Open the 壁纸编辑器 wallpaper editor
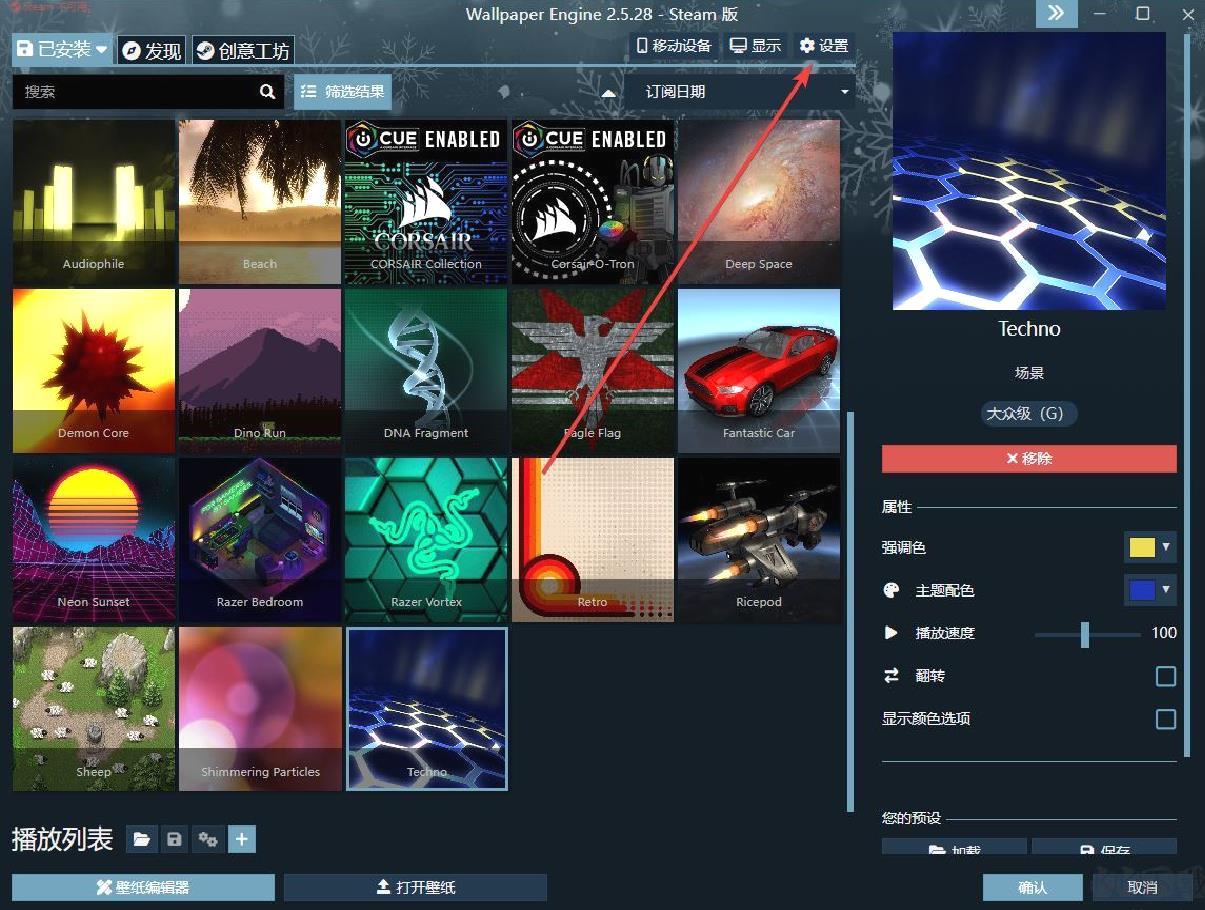 143,887
